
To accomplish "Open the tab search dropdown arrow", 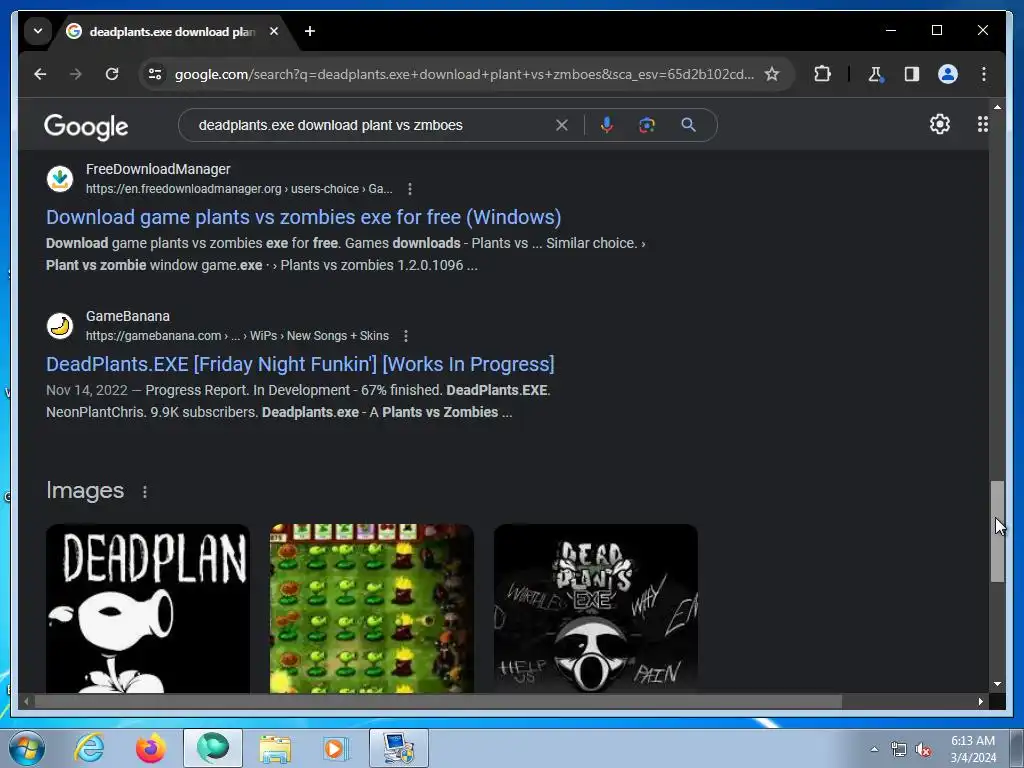I will coord(38,31).
